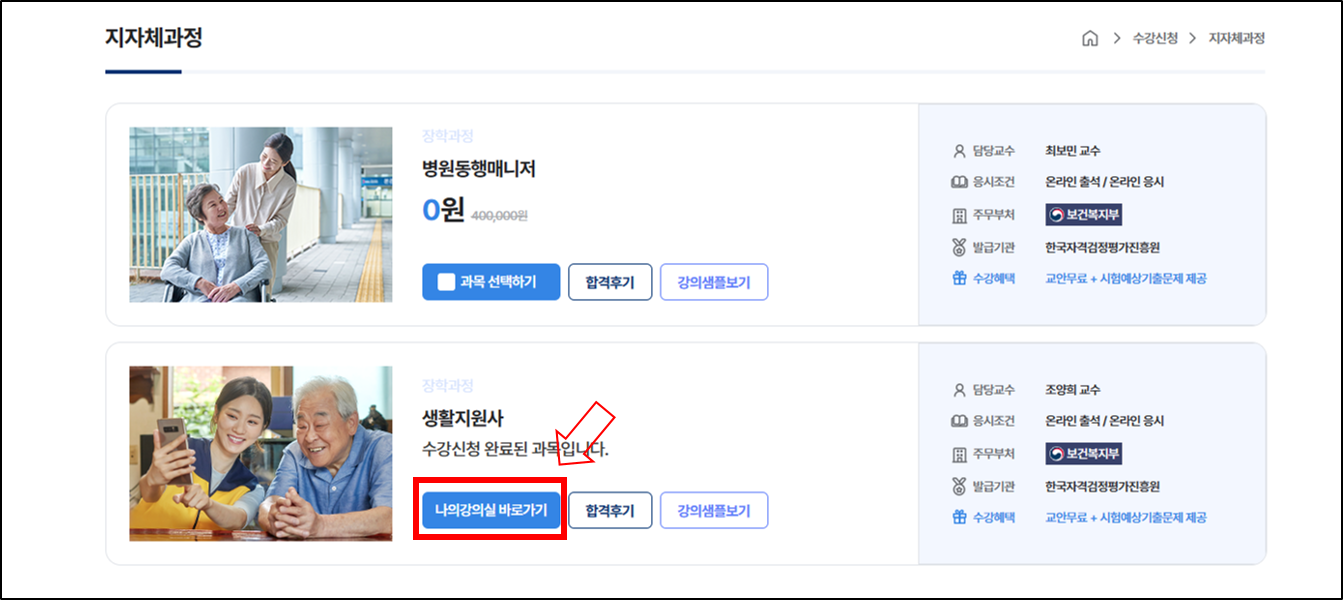Click the 병원동행매니저 course thumbnail
This screenshot has height=600, width=1343.
pyautogui.click(x=260, y=213)
